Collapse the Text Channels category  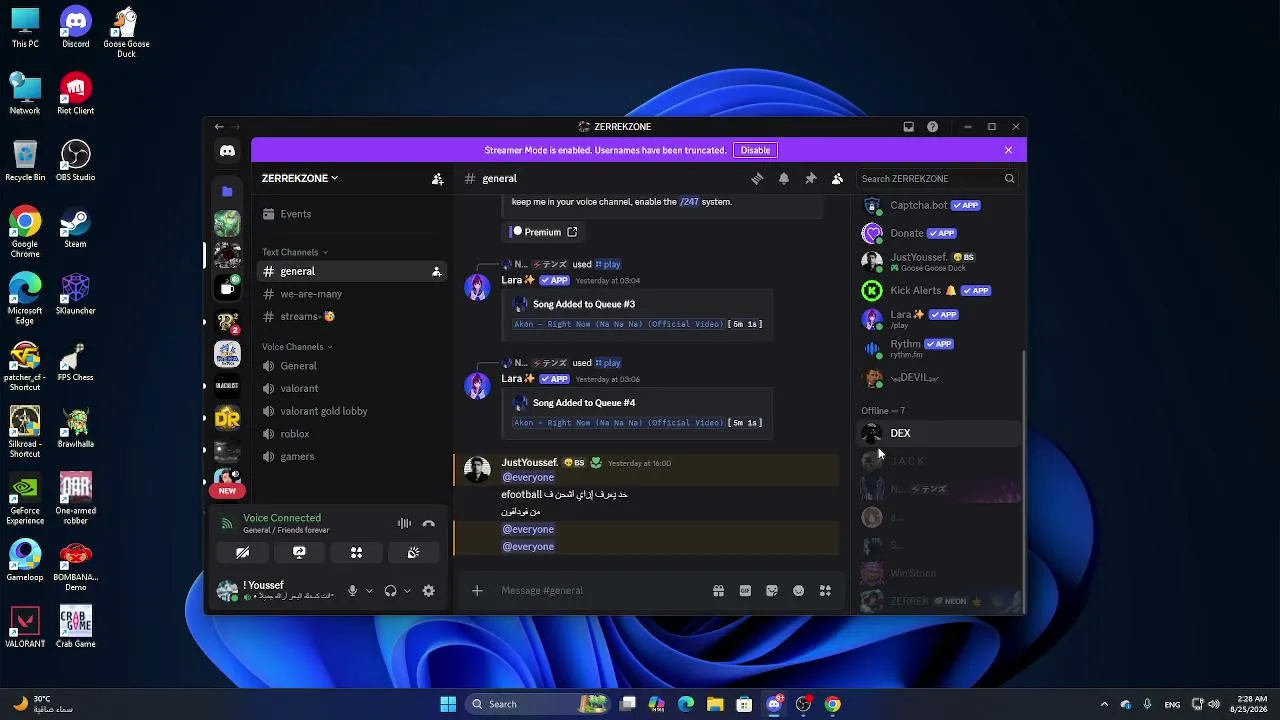point(295,252)
